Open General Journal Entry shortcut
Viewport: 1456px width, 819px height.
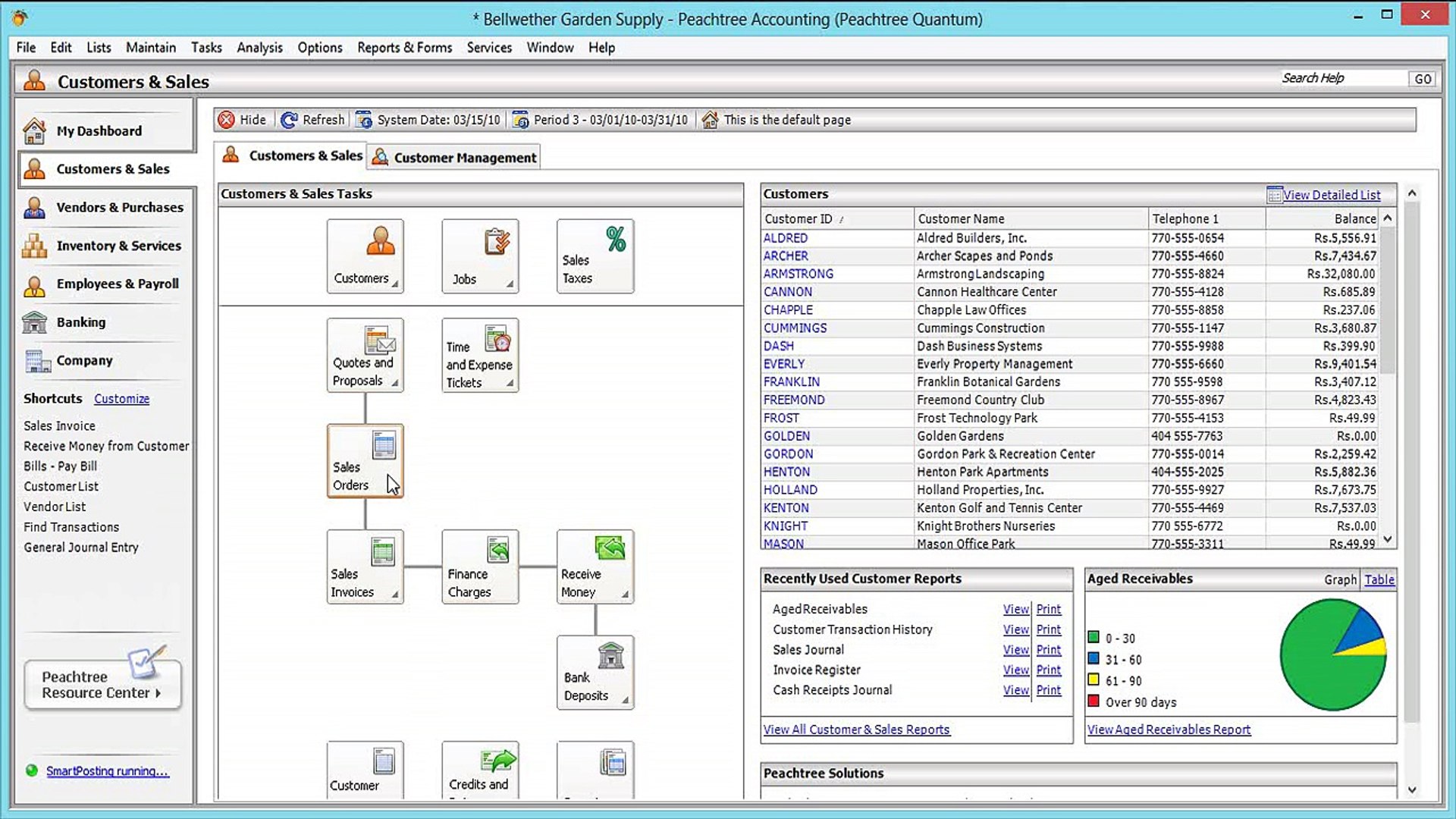[81, 548]
